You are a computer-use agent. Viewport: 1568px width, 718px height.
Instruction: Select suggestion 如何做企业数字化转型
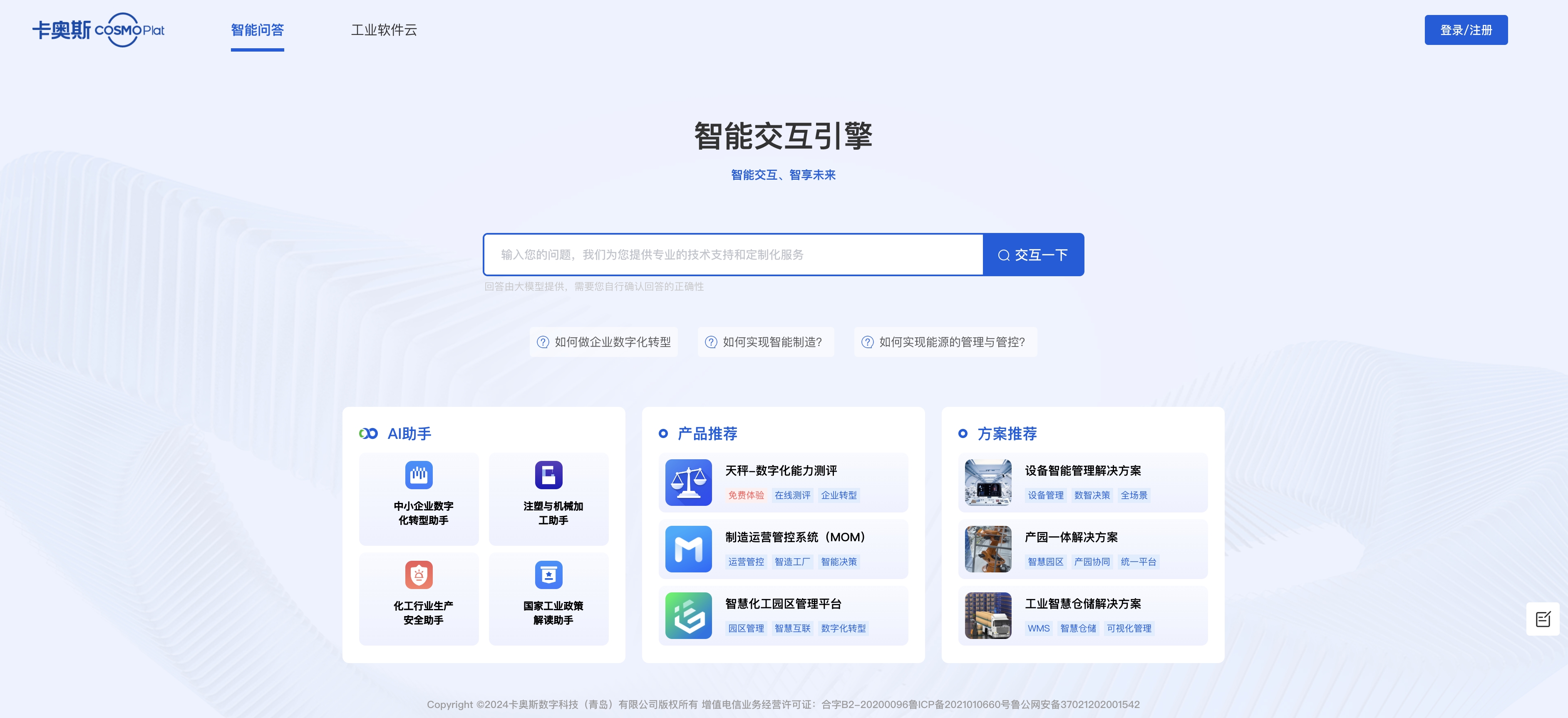coord(604,342)
